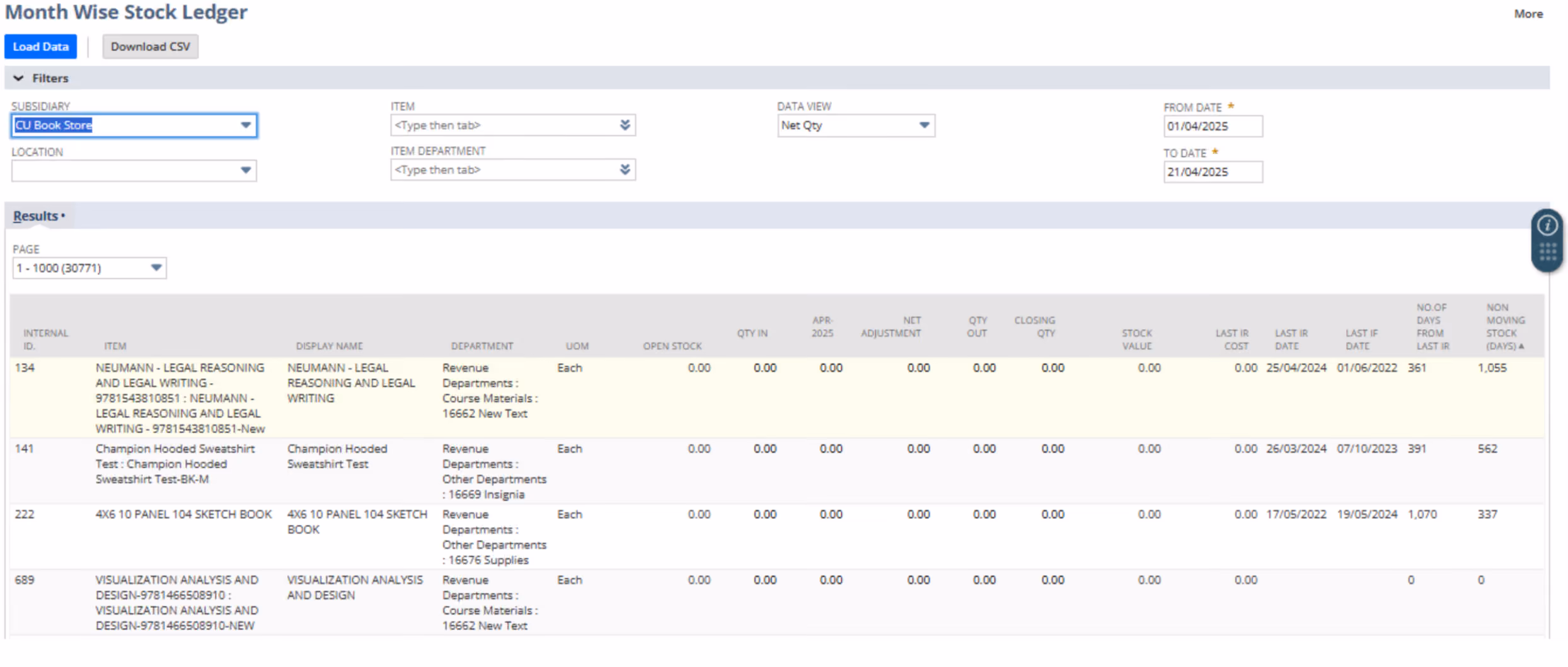Click the 16669 Insignia department cell
Viewport: 1568px width, 667px height.
pyautogui.click(x=494, y=472)
